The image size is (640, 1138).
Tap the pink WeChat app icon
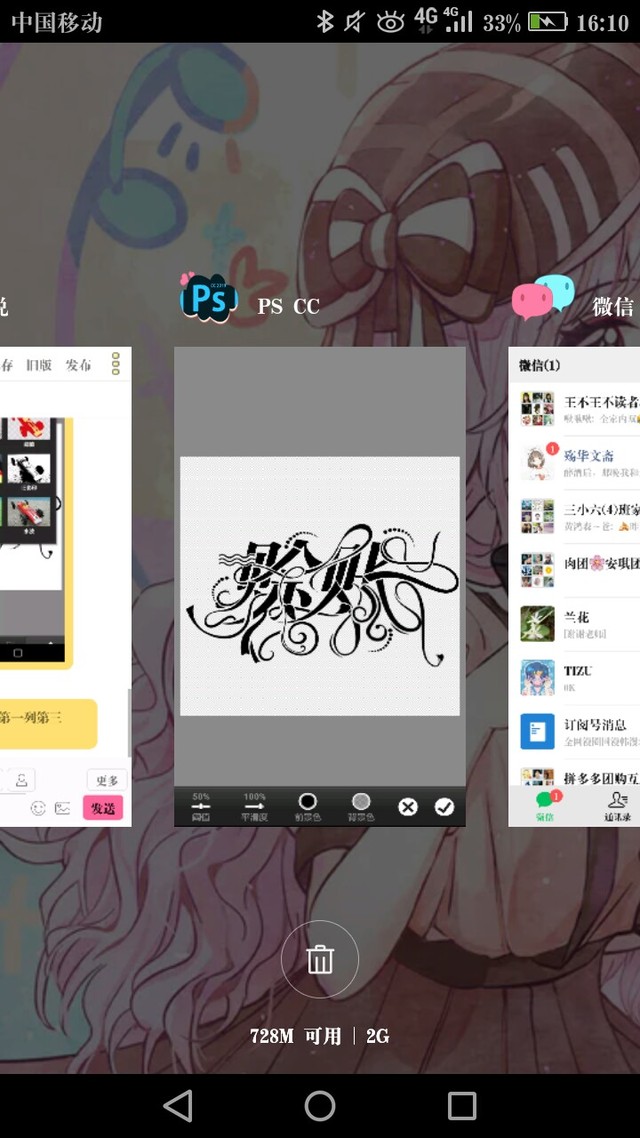point(543,298)
